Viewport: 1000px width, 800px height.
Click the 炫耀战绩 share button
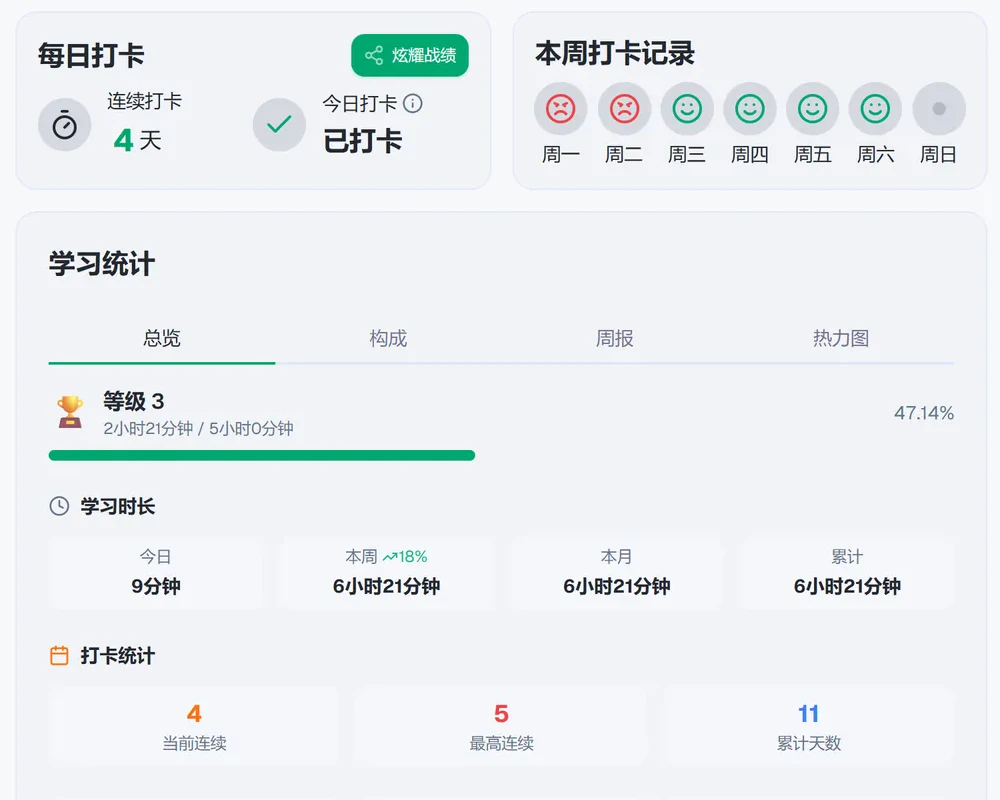pyautogui.click(x=409, y=56)
